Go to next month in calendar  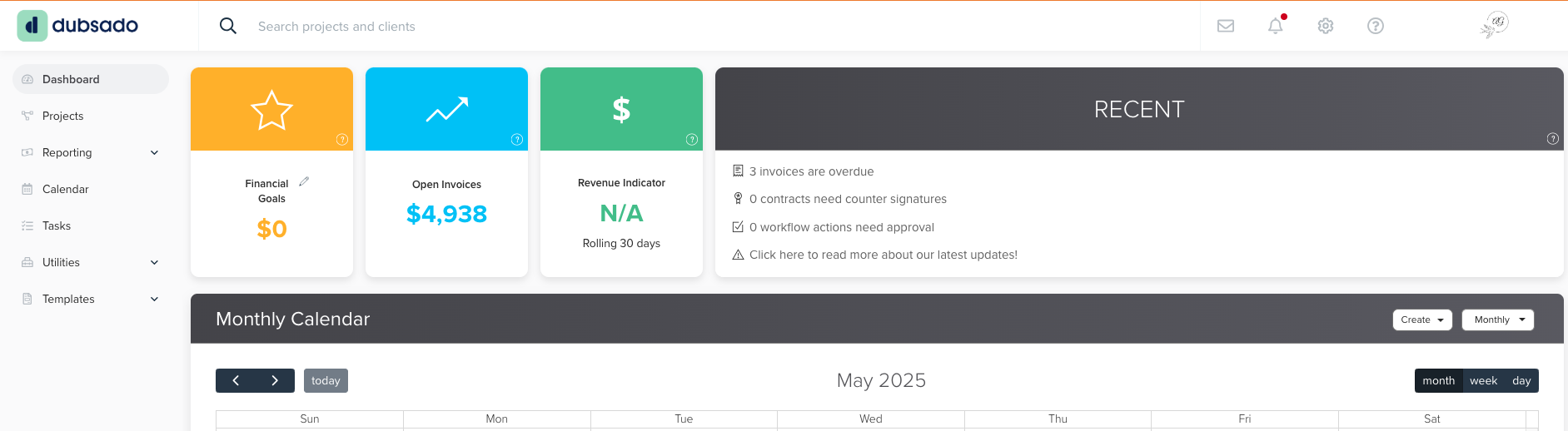tap(275, 380)
